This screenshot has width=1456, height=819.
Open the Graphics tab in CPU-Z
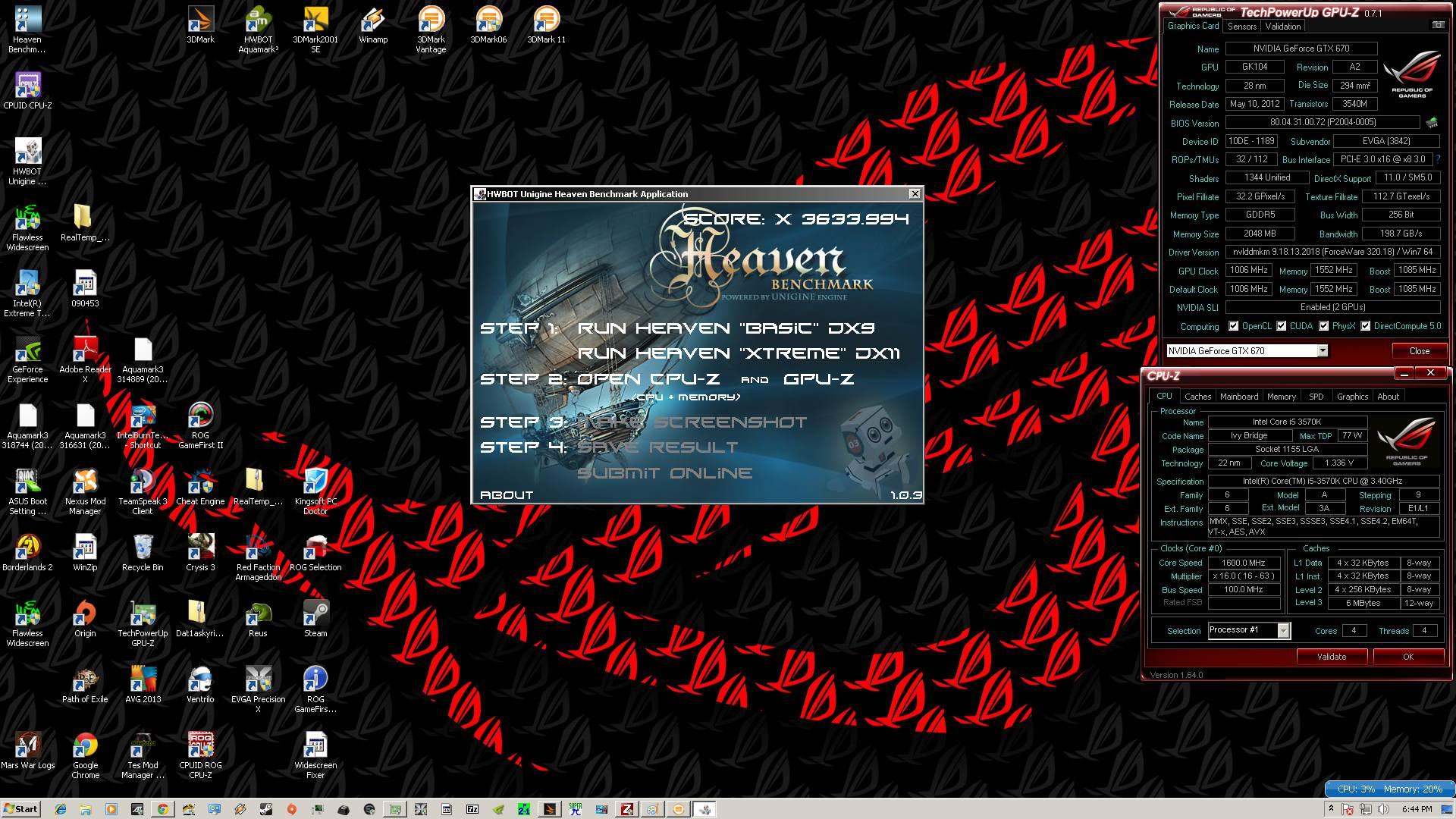(1352, 397)
